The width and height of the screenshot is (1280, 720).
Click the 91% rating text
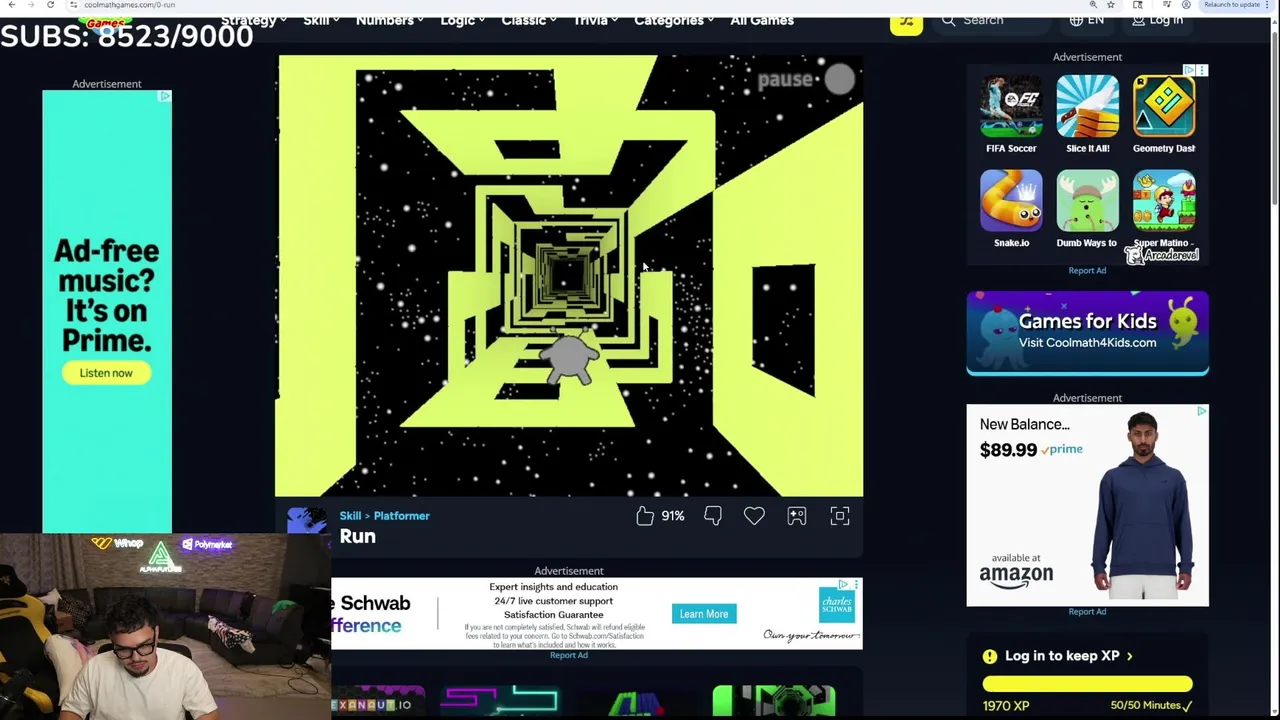[x=673, y=516]
